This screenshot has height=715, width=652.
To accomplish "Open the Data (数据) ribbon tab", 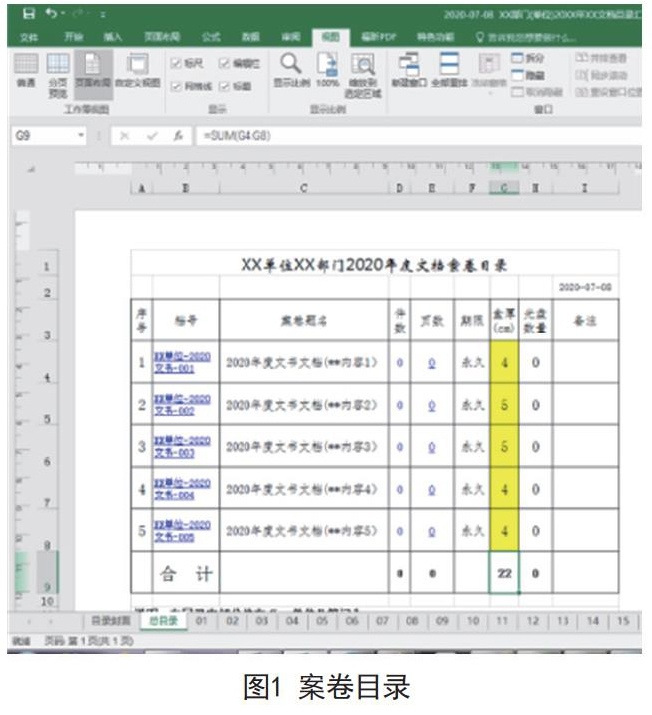I will (x=250, y=37).
